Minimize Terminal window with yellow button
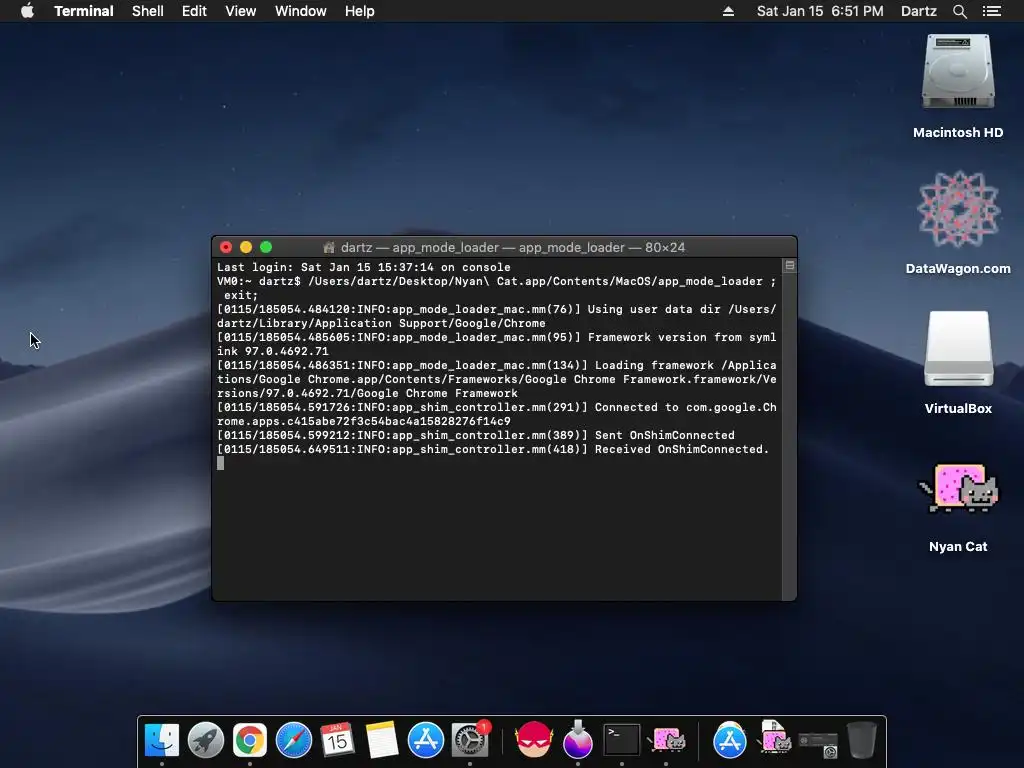 [x=246, y=247]
